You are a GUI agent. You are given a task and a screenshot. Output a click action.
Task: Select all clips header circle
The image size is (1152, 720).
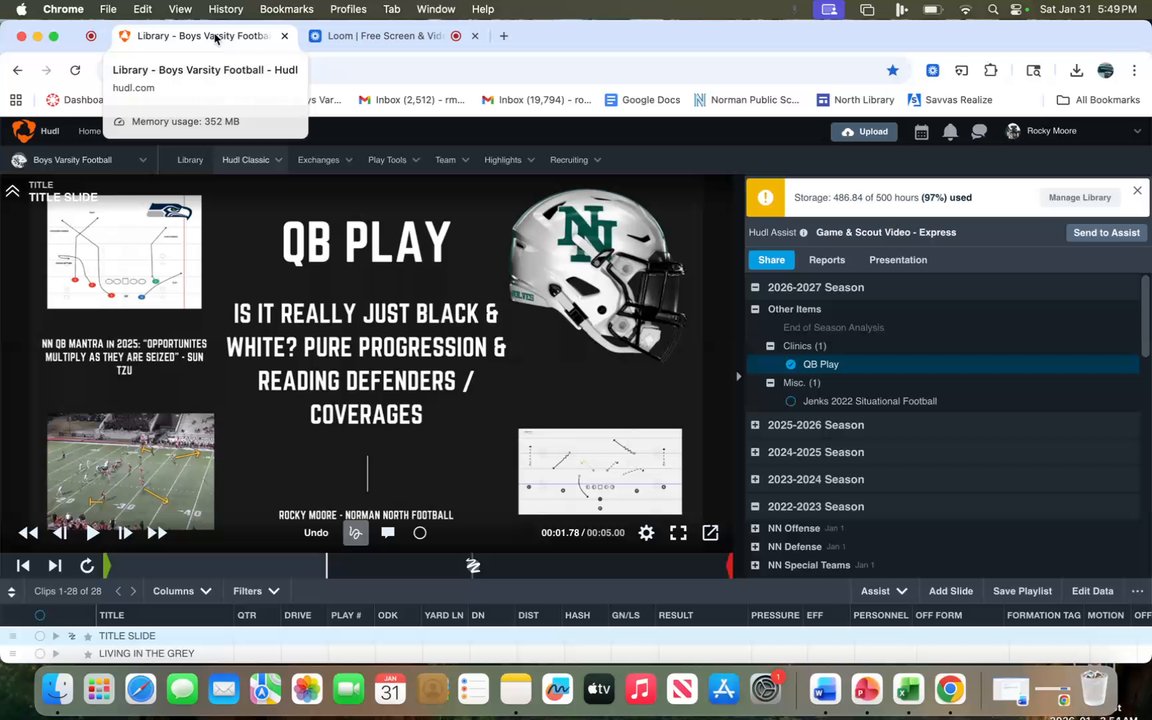coord(40,615)
